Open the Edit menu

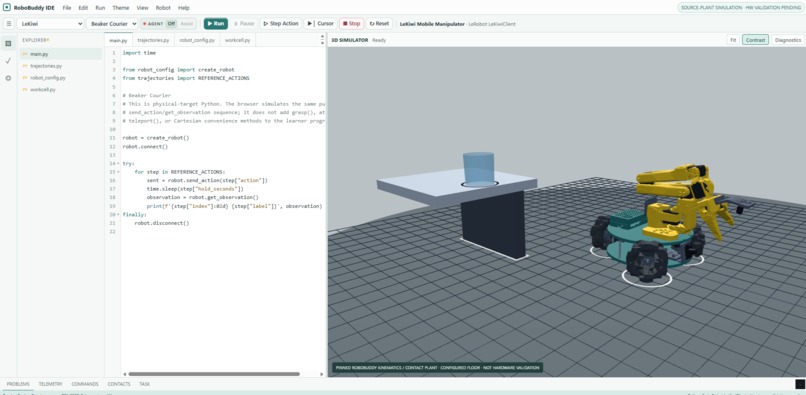pyautogui.click(x=83, y=8)
